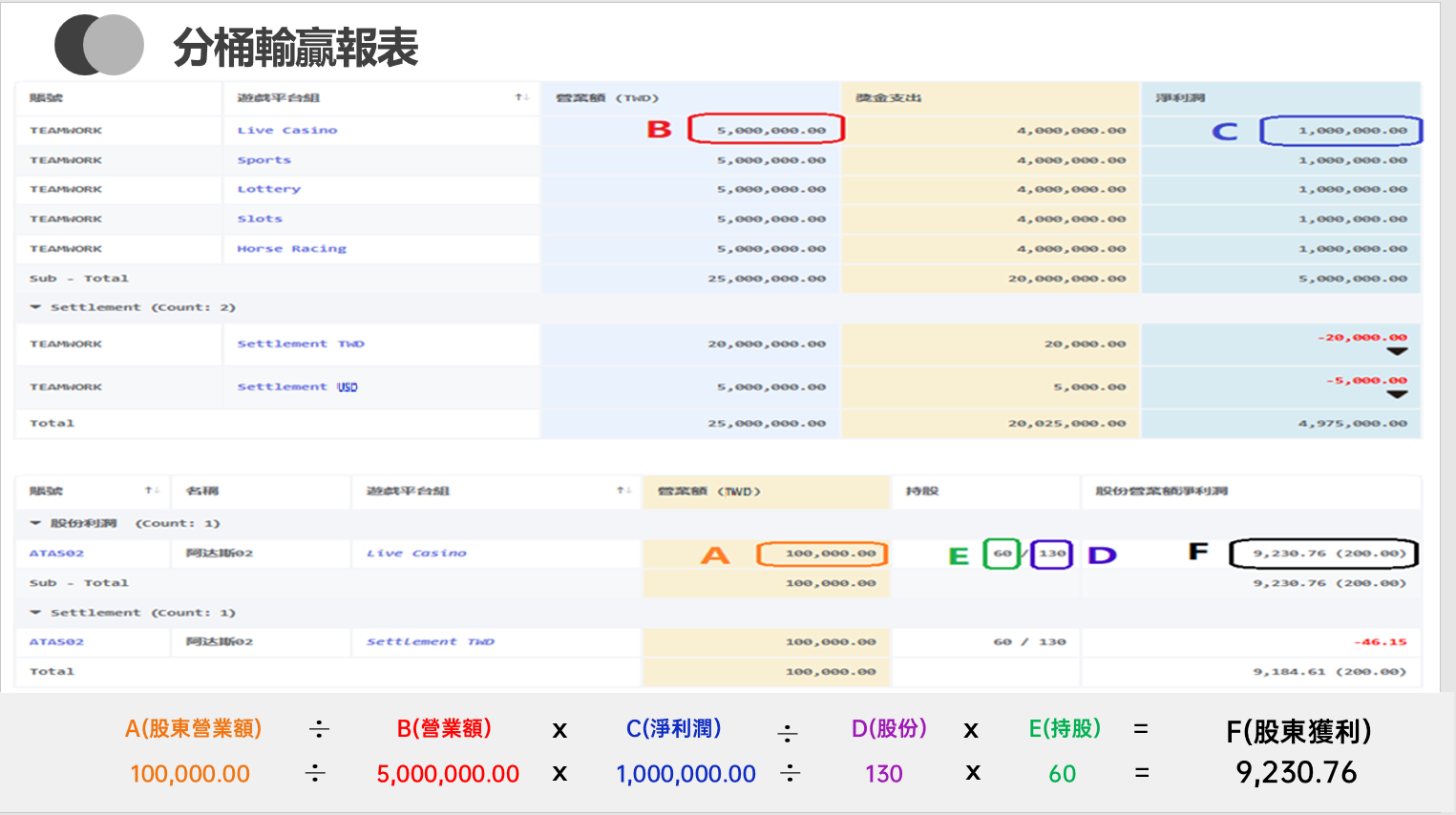Open the Slots platform link
The image size is (1456, 815).
pyautogui.click(x=260, y=219)
